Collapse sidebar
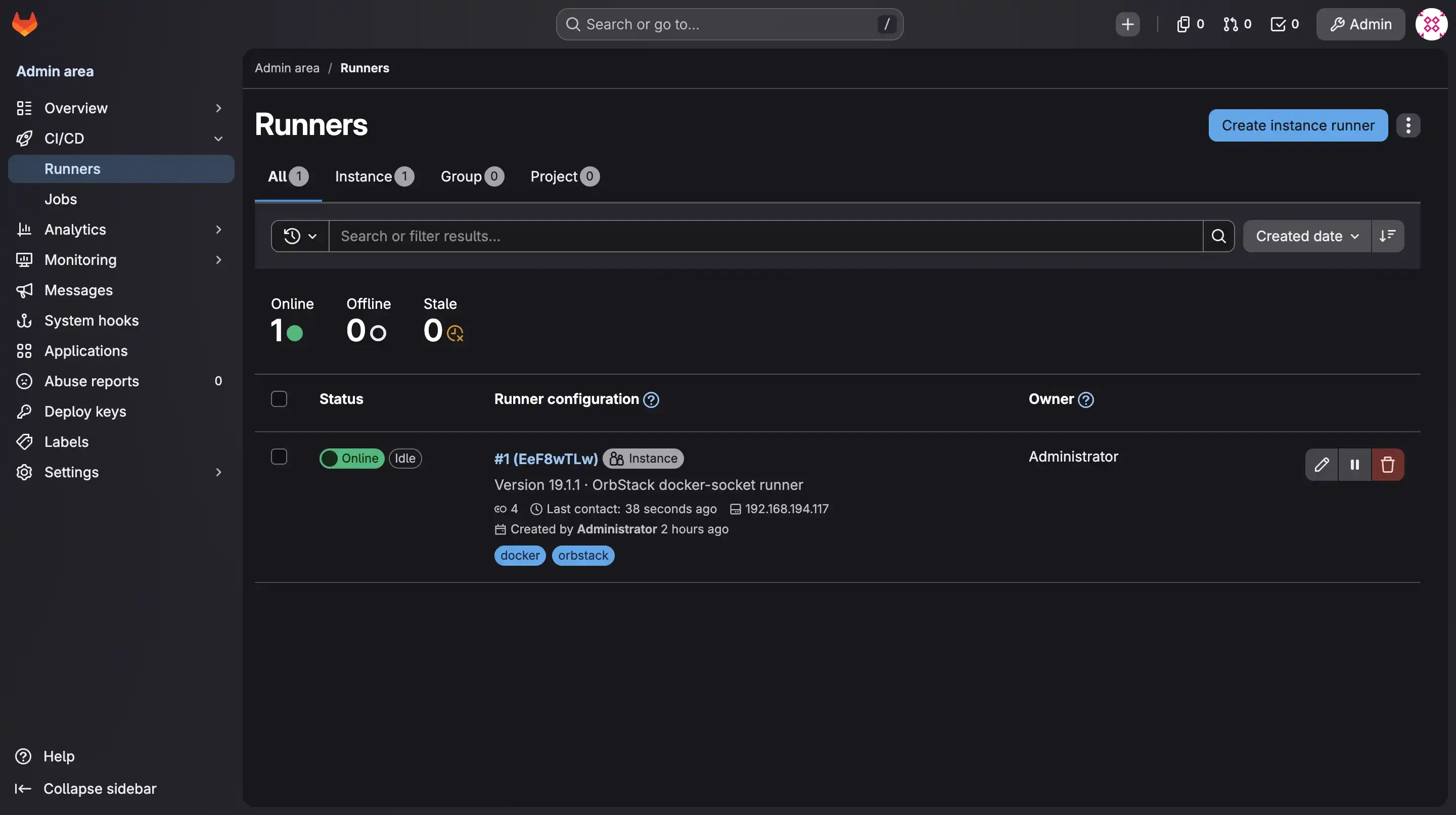 coord(86,788)
